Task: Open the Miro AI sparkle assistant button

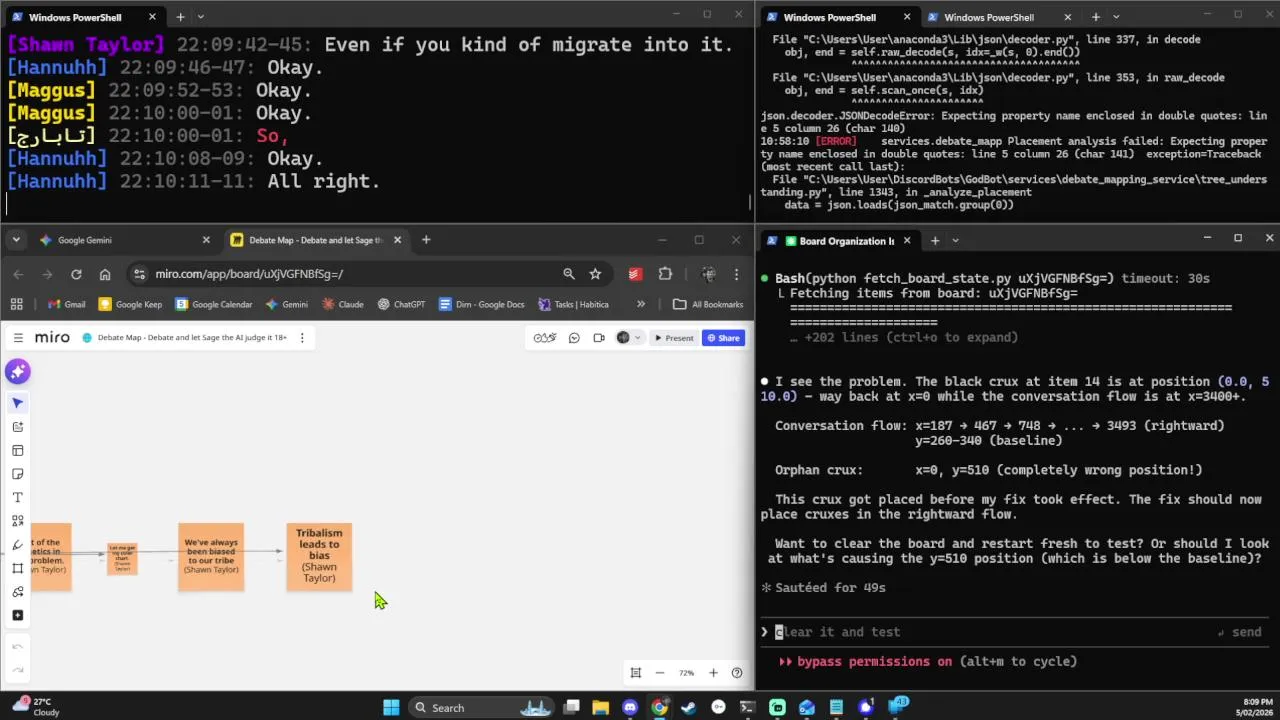Action: pyautogui.click(x=17, y=372)
